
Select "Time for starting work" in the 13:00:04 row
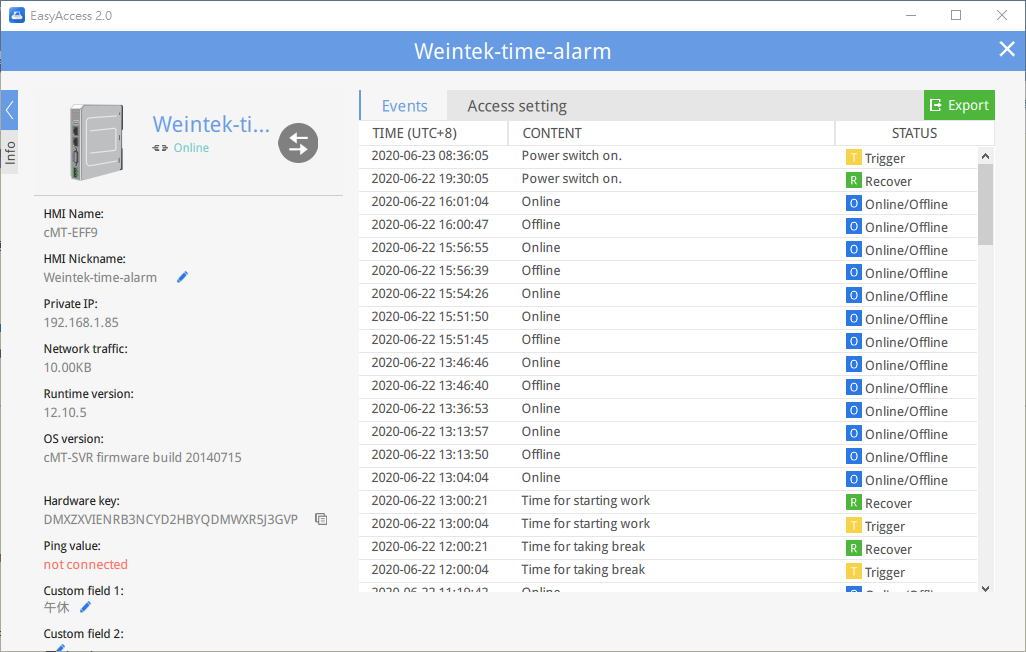(x=586, y=524)
